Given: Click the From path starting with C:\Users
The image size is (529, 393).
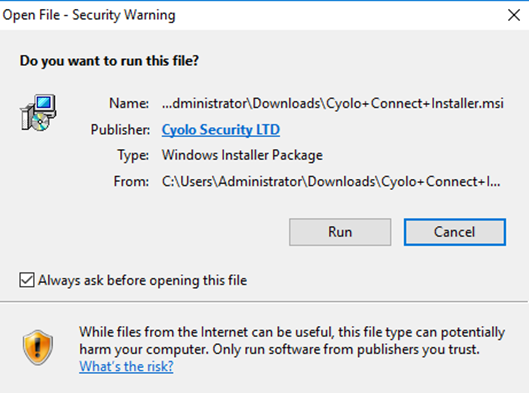Looking at the screenshot, I should pos(331,182).
